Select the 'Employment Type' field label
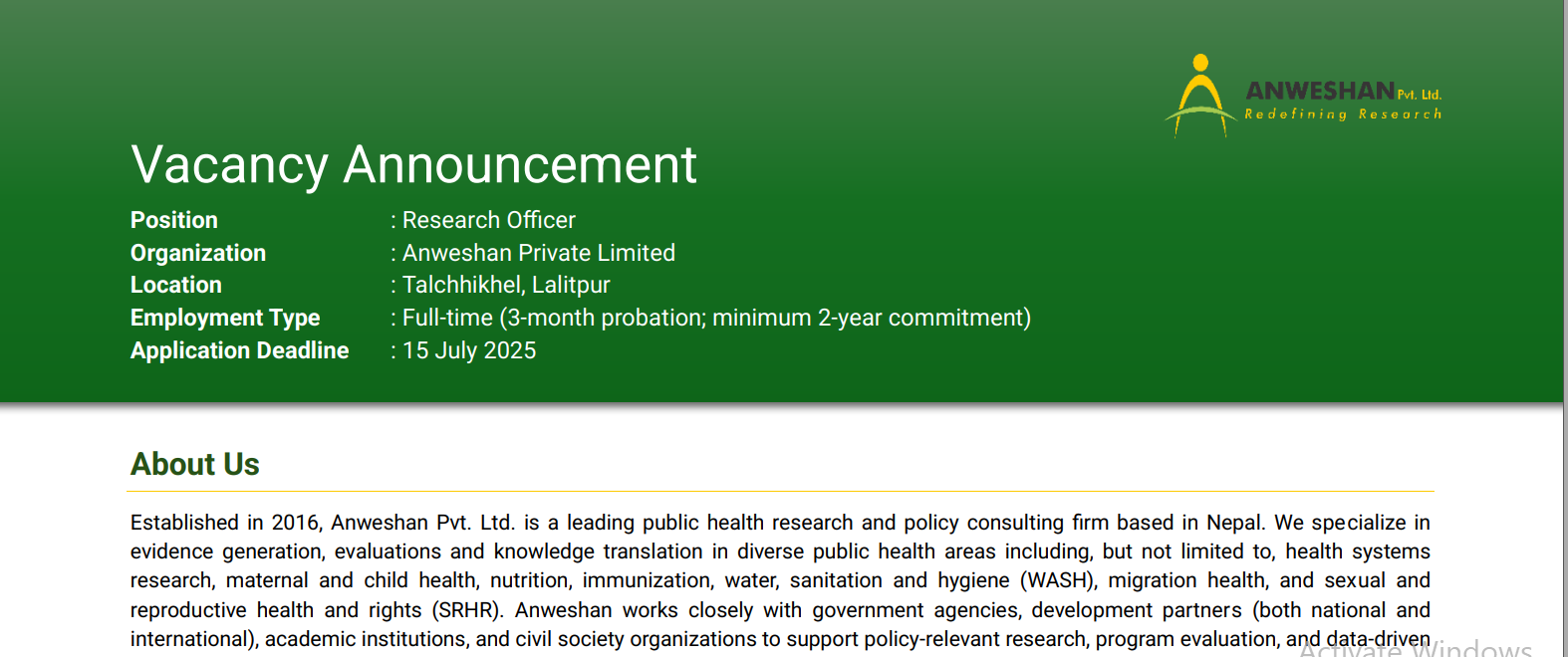 [x=225, y=318]
